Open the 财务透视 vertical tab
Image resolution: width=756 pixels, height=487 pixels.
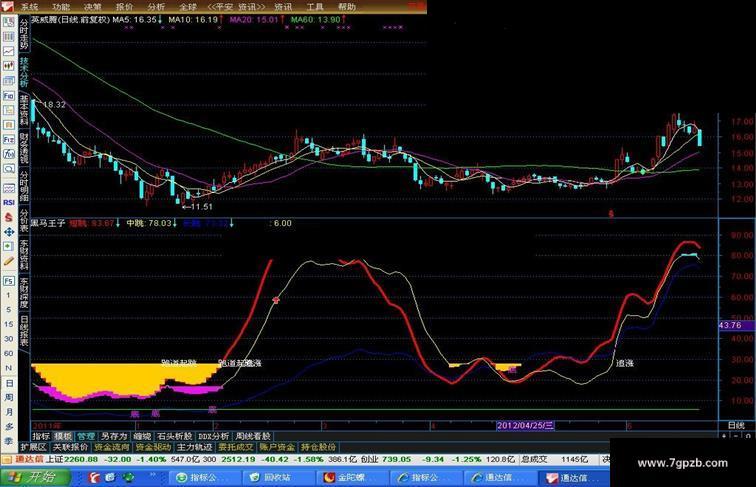click(24, 148)
